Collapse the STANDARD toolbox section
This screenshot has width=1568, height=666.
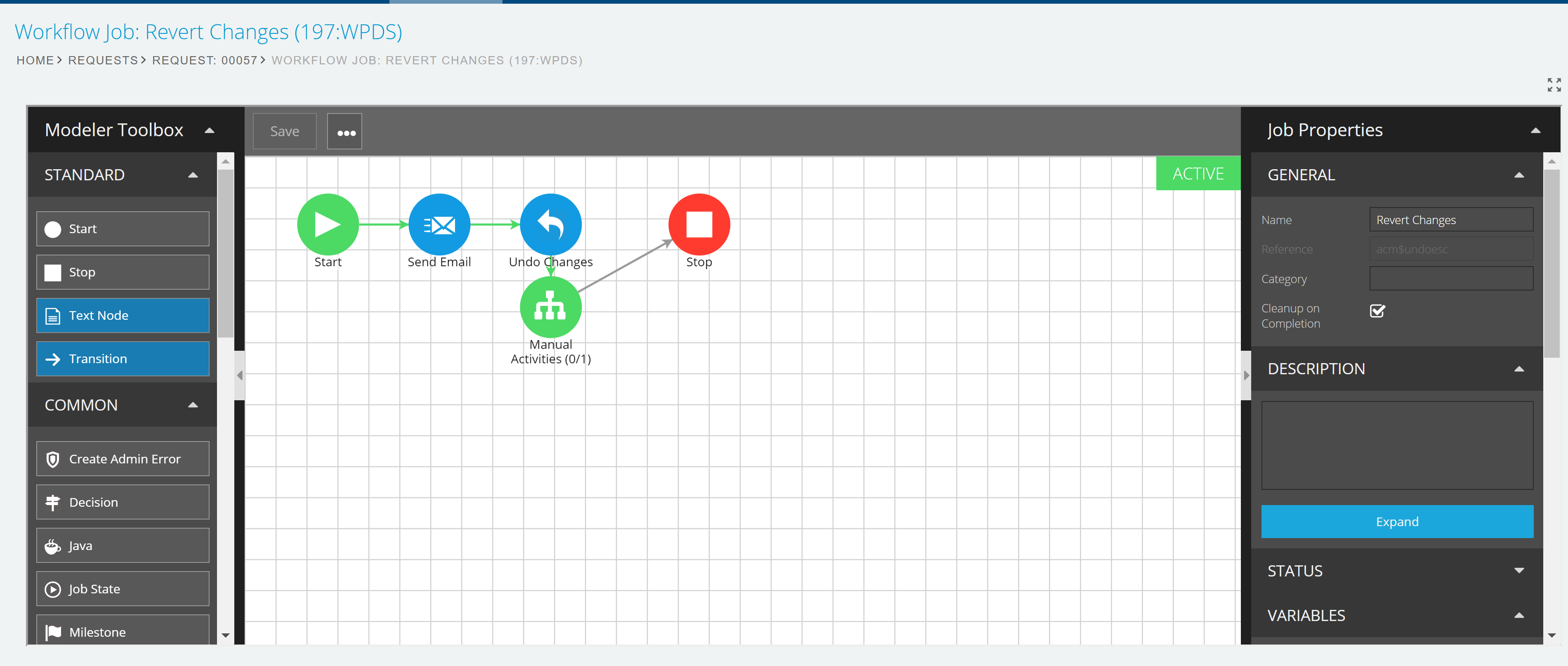[x=193, y=175]
